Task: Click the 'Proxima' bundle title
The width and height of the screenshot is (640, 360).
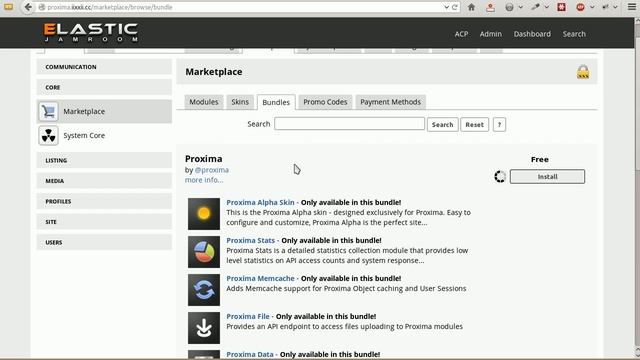Action: 204,159
